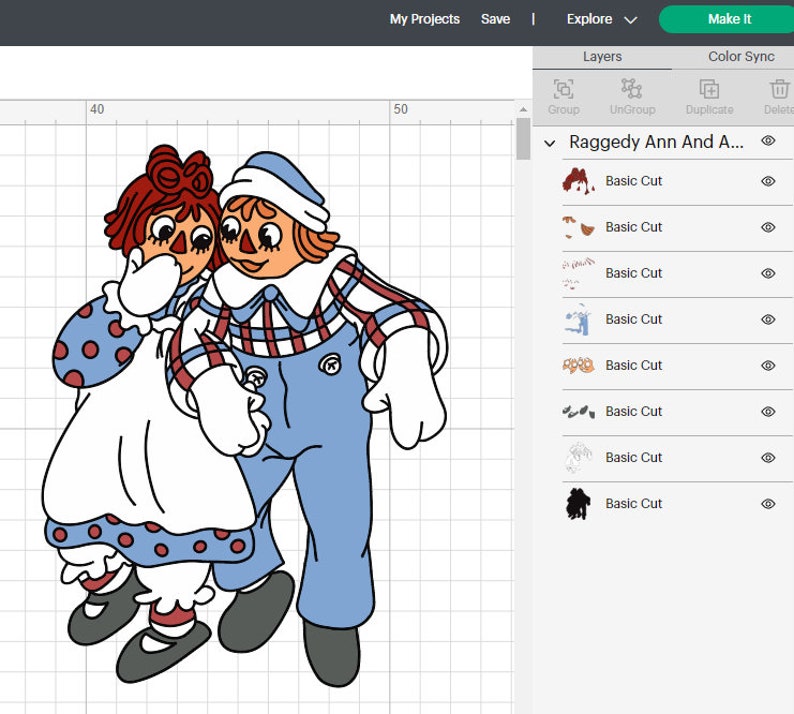Click Basic Cut label of orange faces layer
The width and height of the screenshot is (794, 714).
point(633,366)
